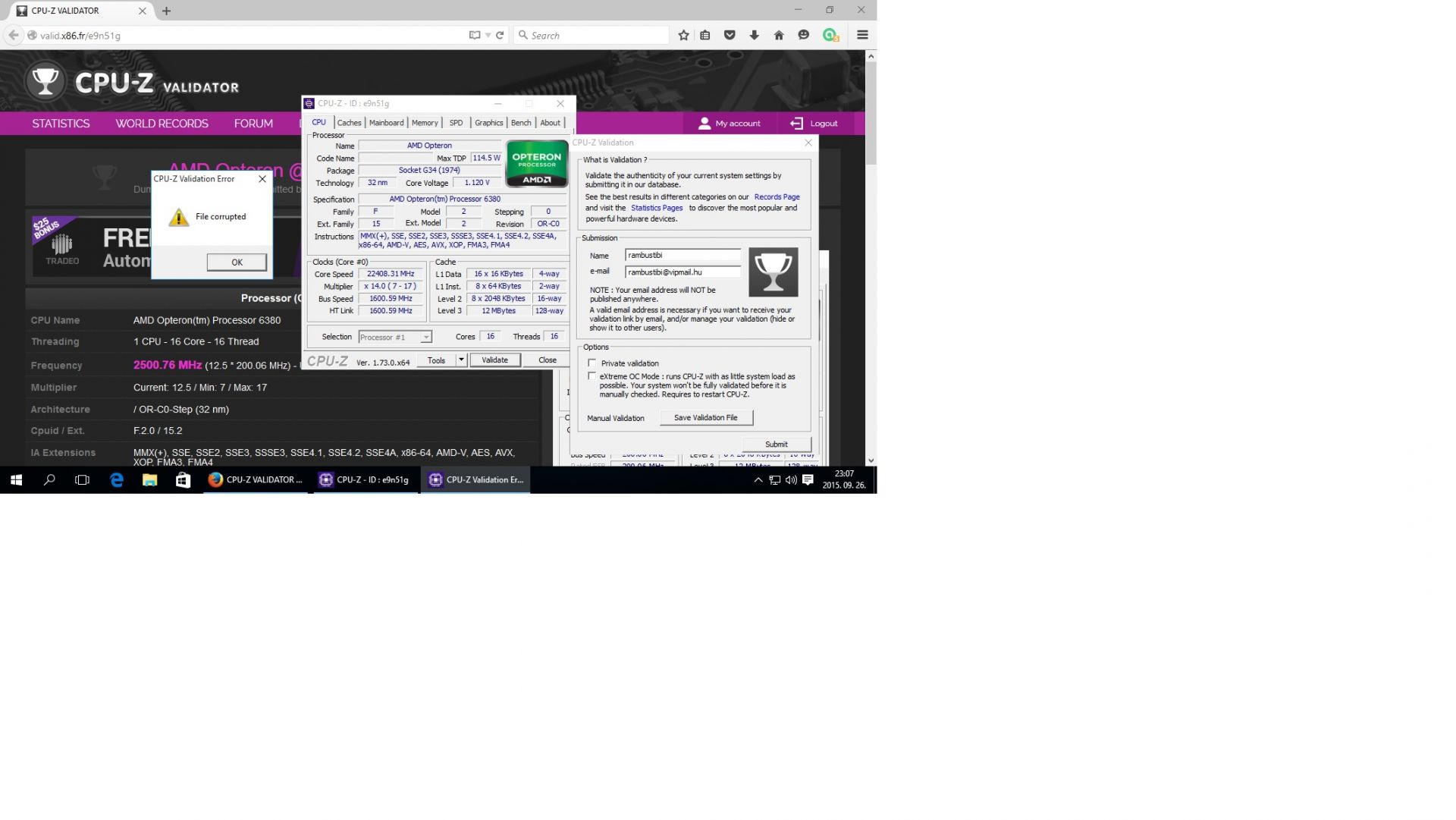Show hidden system tray icons chevron
Image resolution: width=1456 pixels, height=820 pixels.
[x=758, y=480]
